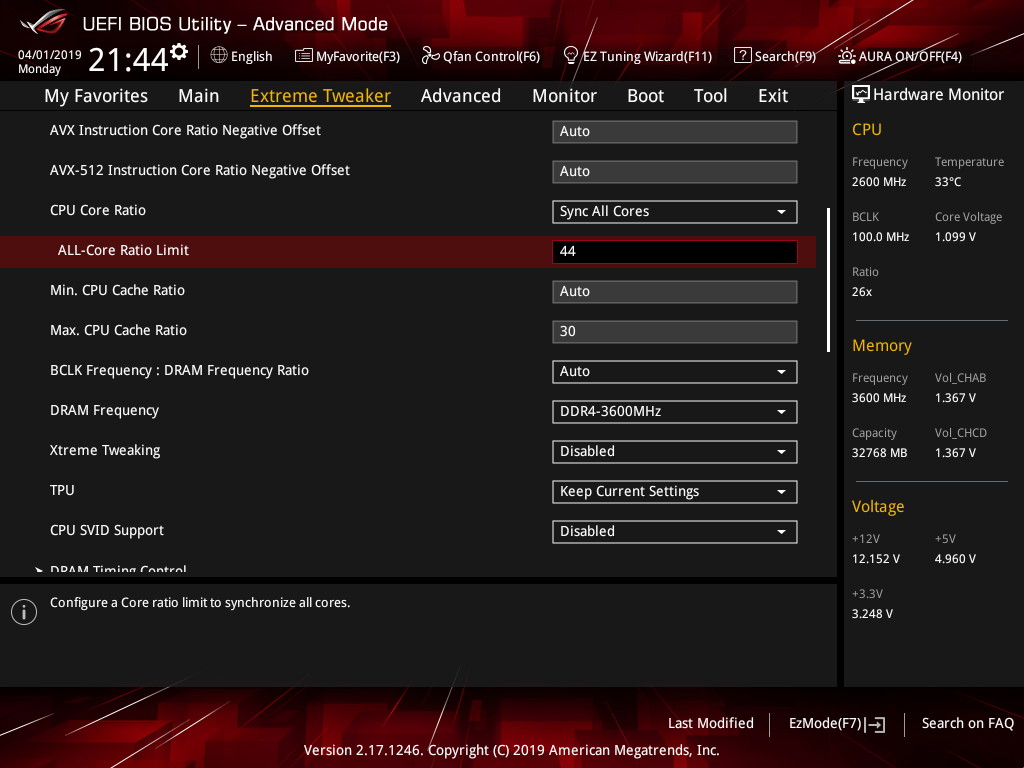Click AVX-512 Instruction Core Ratio Negative Offset field
The height and width of the screenshot is (768, 1024).
pyautogui.click(x=675, y=171)
